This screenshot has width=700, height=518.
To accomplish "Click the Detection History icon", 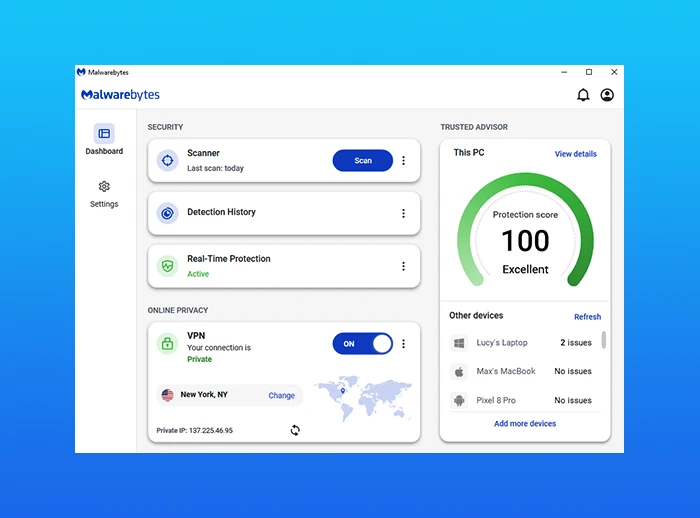I will point(167,213).
